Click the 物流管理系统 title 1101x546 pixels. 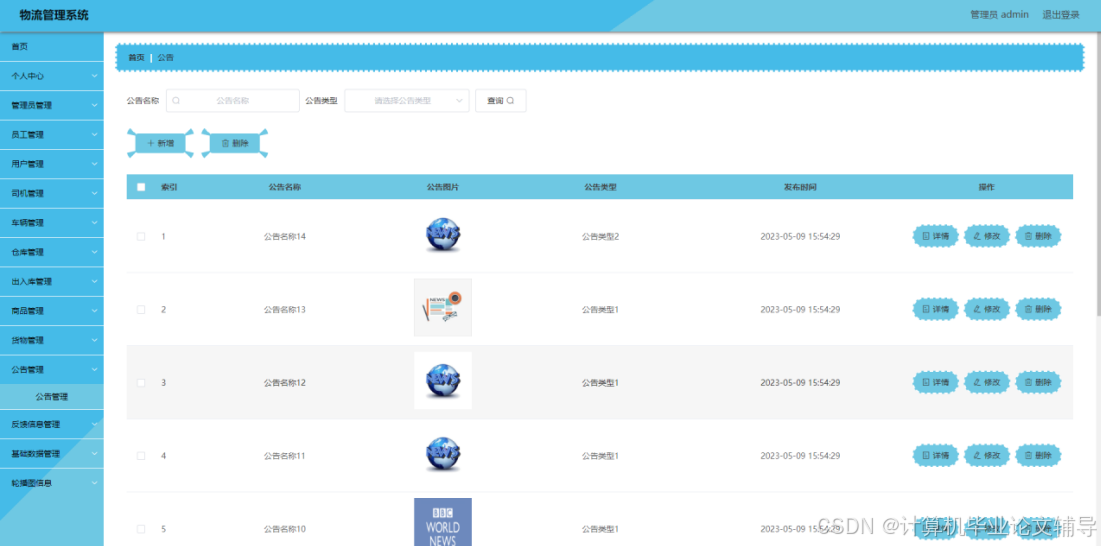click(54, 15)
